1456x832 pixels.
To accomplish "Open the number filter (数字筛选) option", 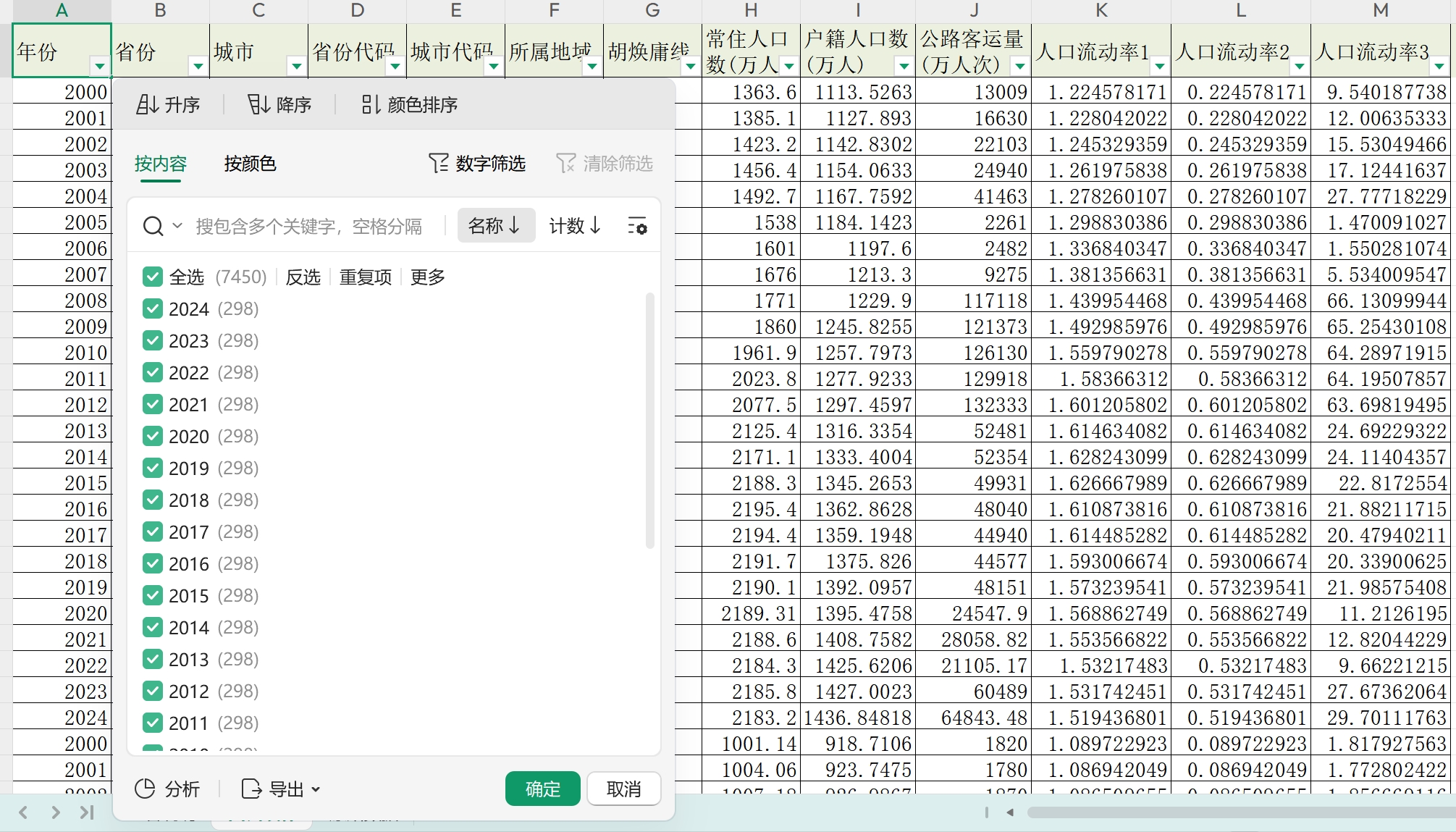I will click(x=477, y=164).
